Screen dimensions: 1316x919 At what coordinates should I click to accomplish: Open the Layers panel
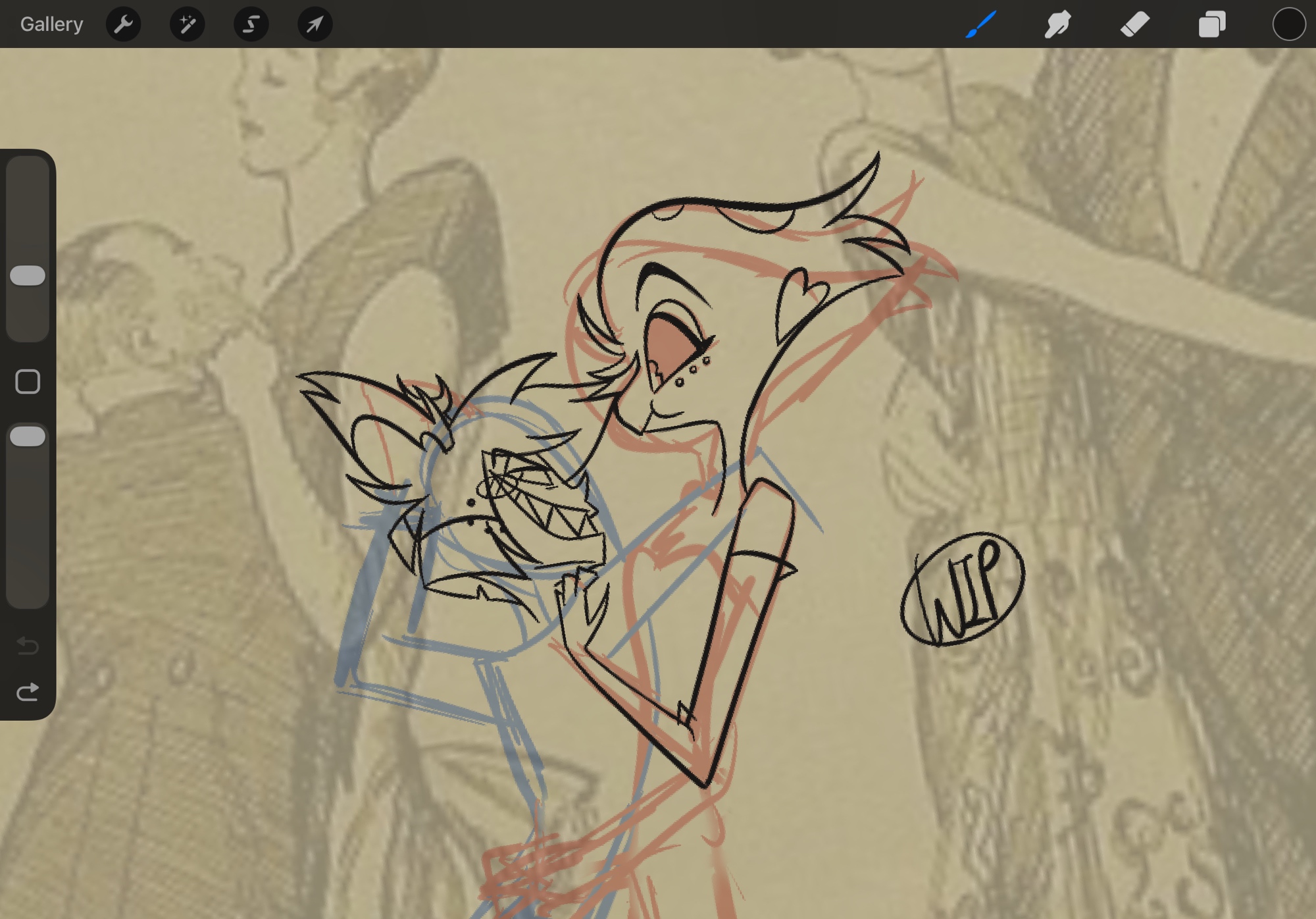tap(1211, 24)
